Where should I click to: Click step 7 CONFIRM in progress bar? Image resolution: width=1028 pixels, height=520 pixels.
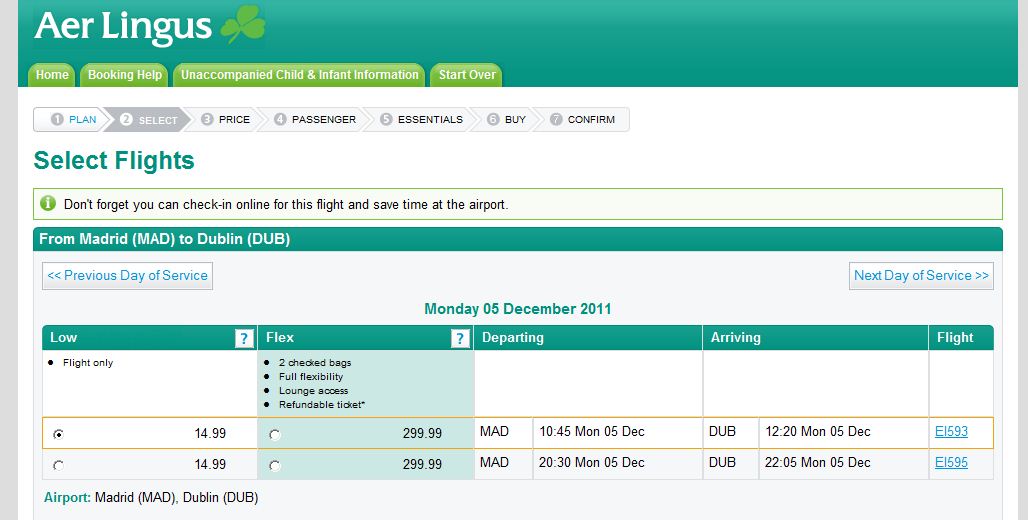click(x=583, y=119)
